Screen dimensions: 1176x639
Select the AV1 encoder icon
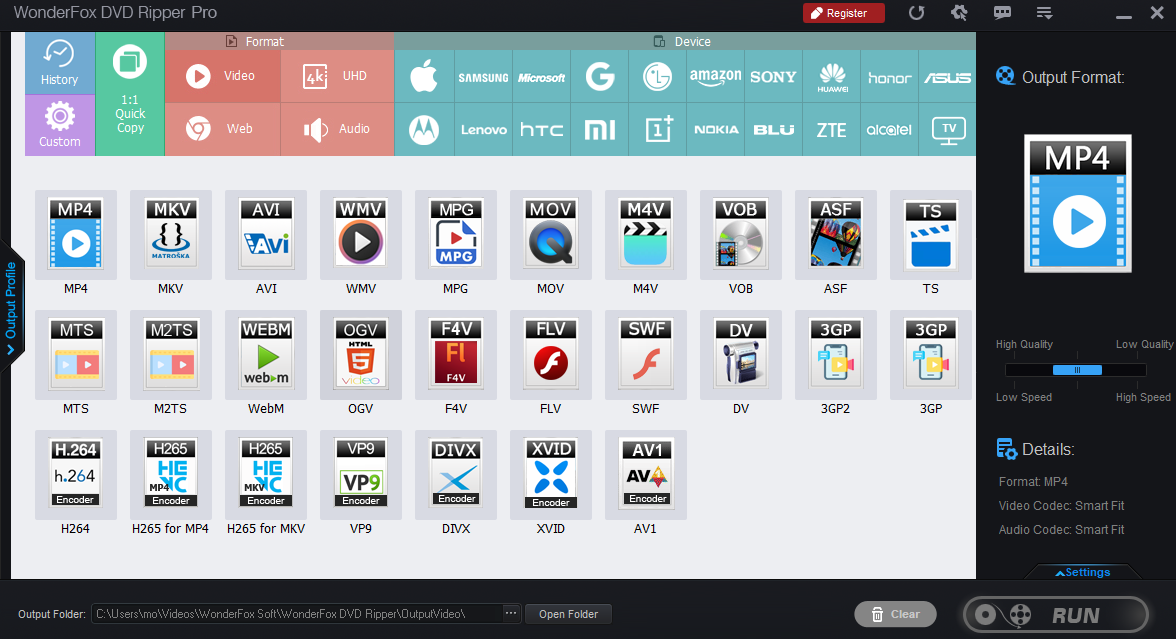point(646,474)
